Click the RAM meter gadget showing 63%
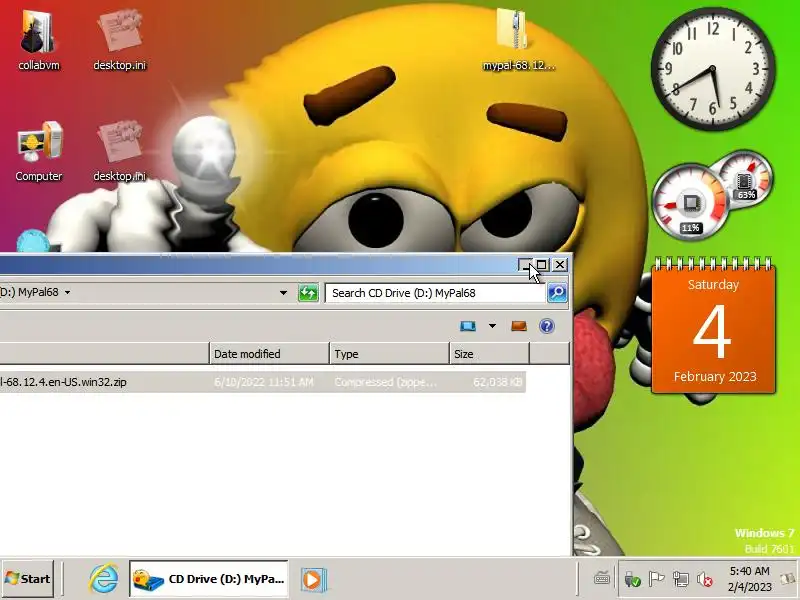This screenshot has width=800, height=600. pos(745,180)
